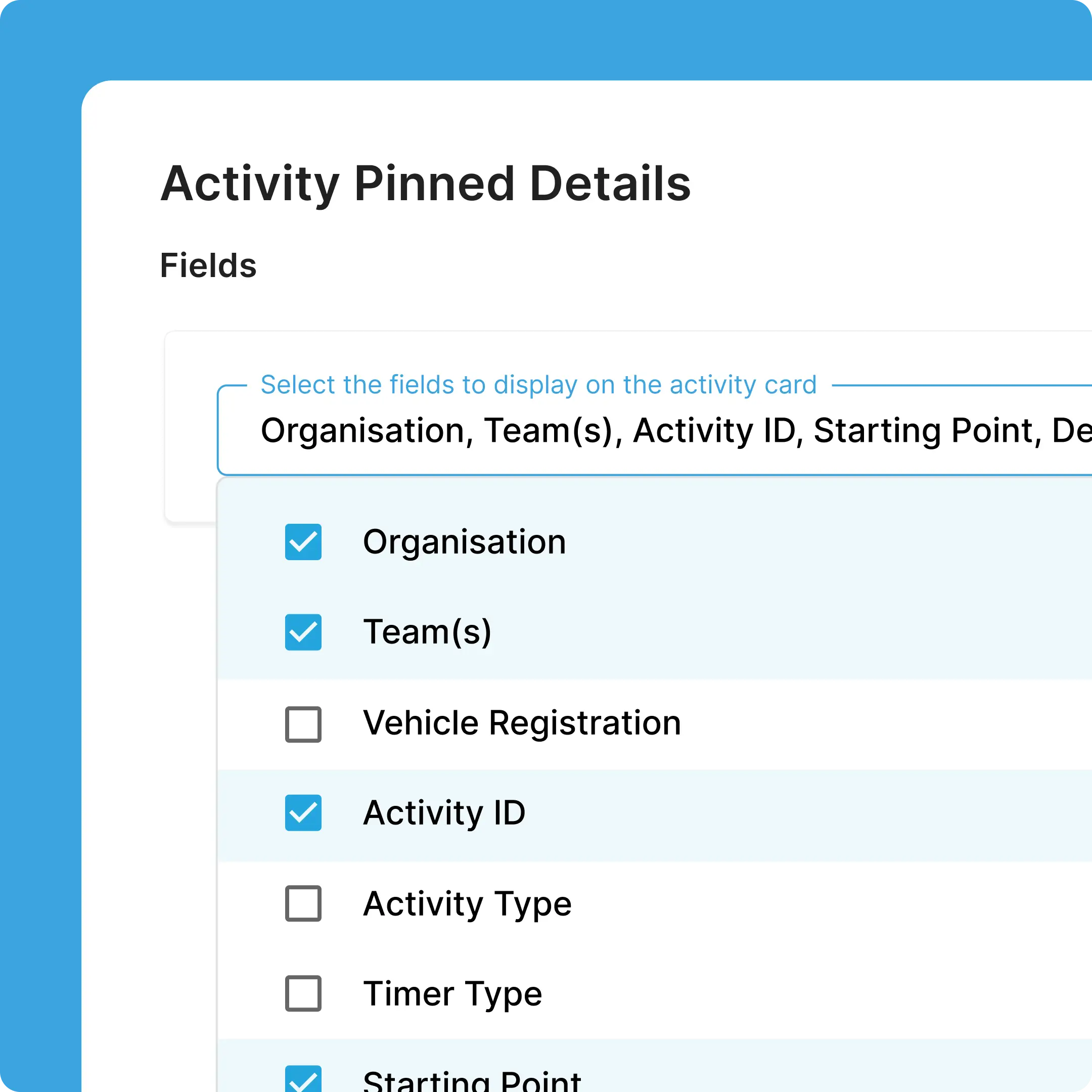Uncheck the Team(s) field checkbox

(x=303, y=632)
